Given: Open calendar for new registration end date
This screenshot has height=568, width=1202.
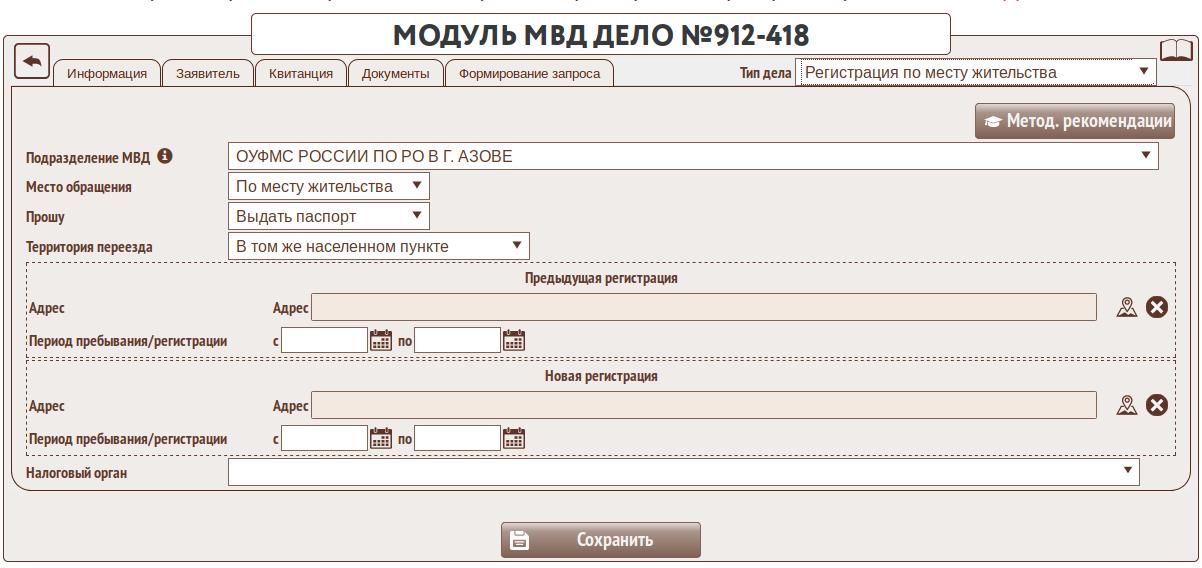Looking at the screenshot, I should 514,438.
